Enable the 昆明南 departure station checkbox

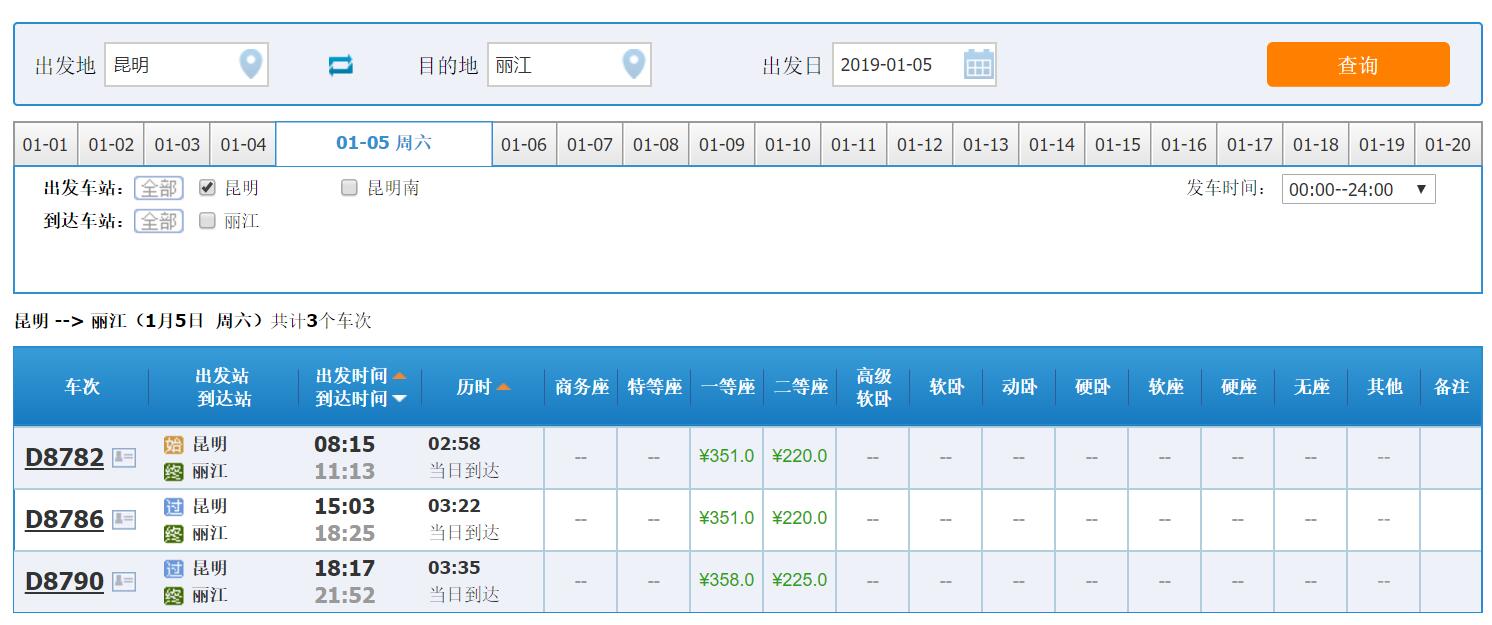349,187
